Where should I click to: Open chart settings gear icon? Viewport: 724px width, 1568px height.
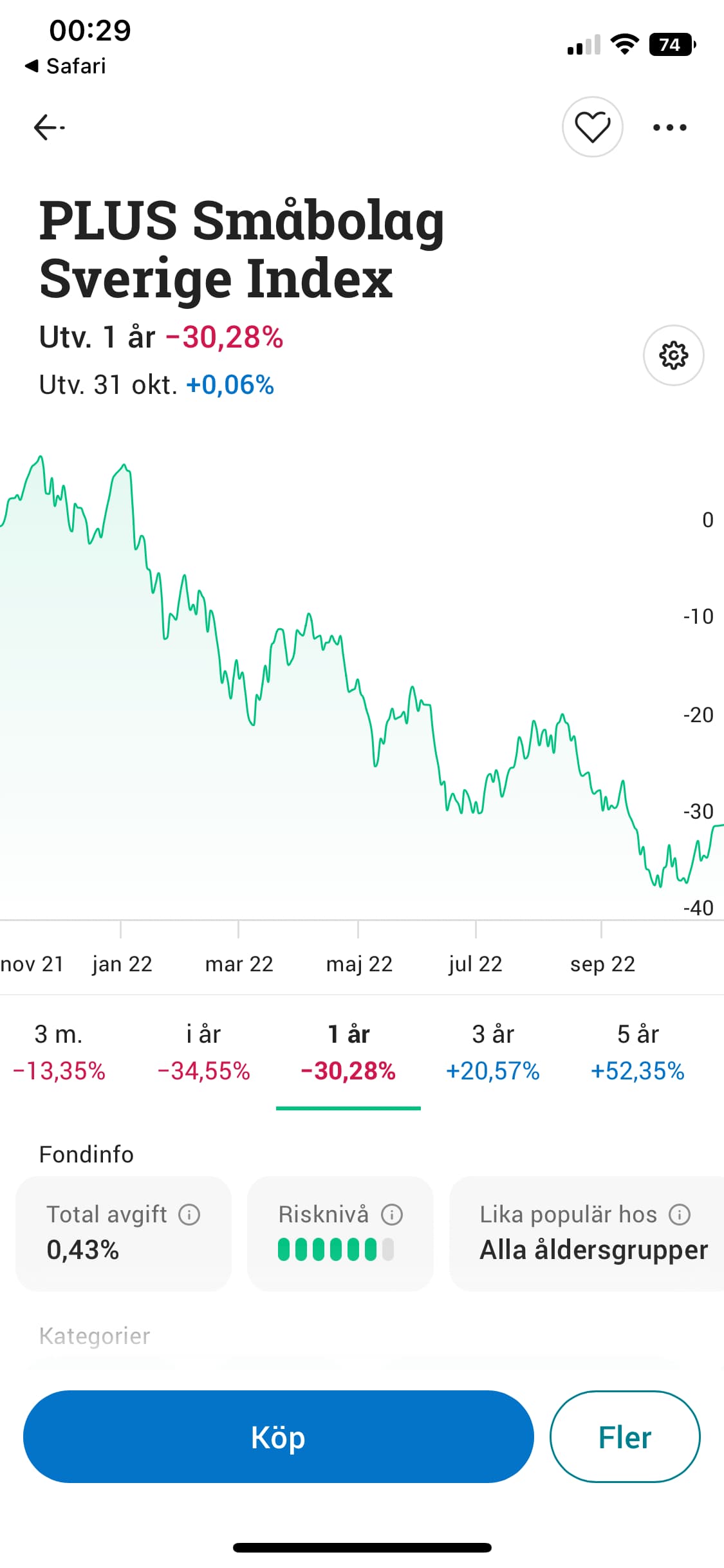tap(673, 355)
